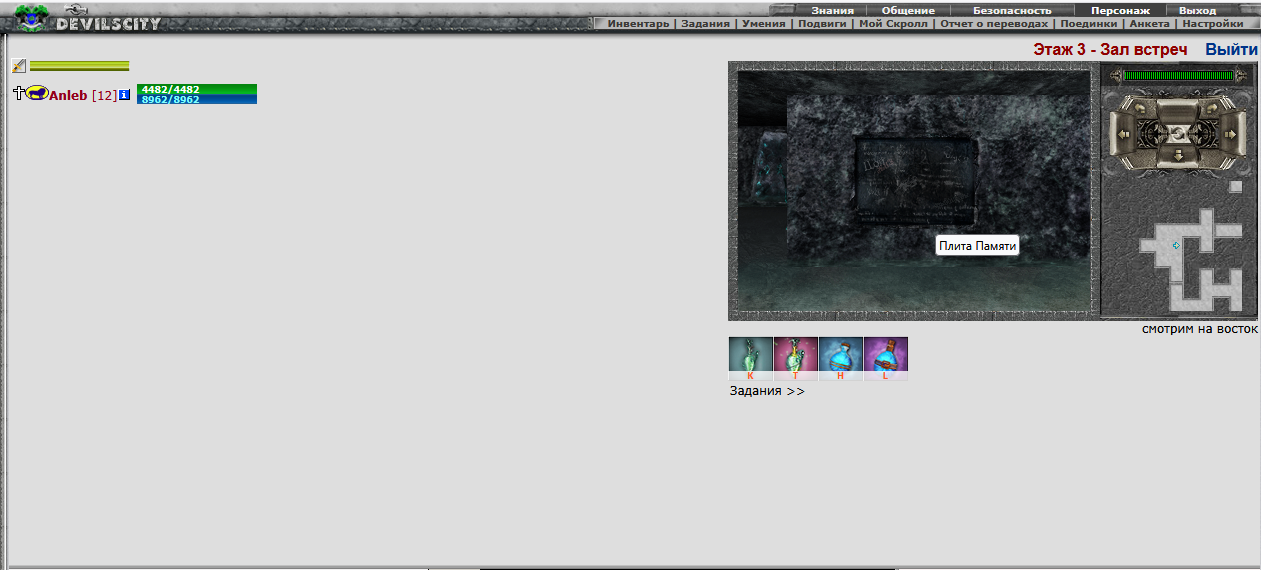Click the sword icon beside the yellow bar
Image resolution: width=1261 pixels, height=570 pixels.
[x=19, y=66]
